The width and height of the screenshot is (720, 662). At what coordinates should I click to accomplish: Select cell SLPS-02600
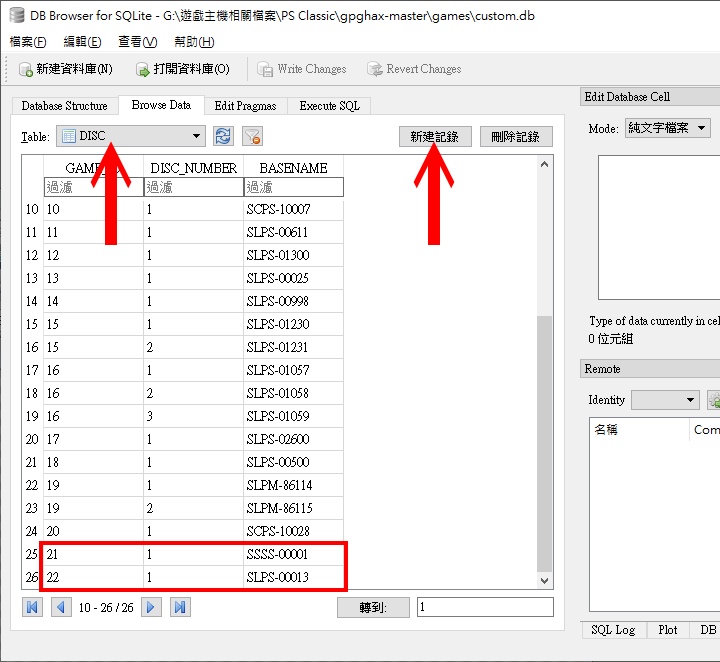coord(293,439)
